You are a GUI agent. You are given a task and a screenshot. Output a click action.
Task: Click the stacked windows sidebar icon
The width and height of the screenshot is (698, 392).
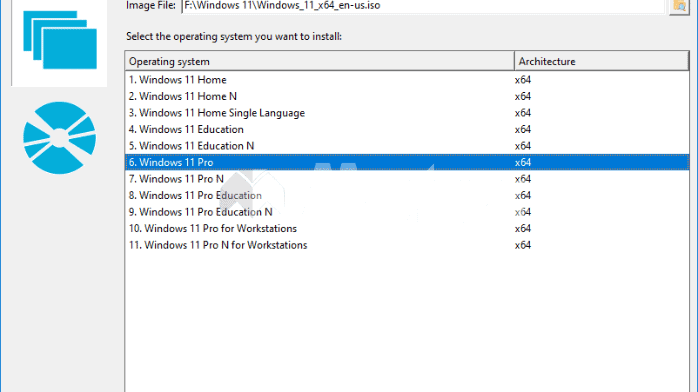click(x=60, y=40)
